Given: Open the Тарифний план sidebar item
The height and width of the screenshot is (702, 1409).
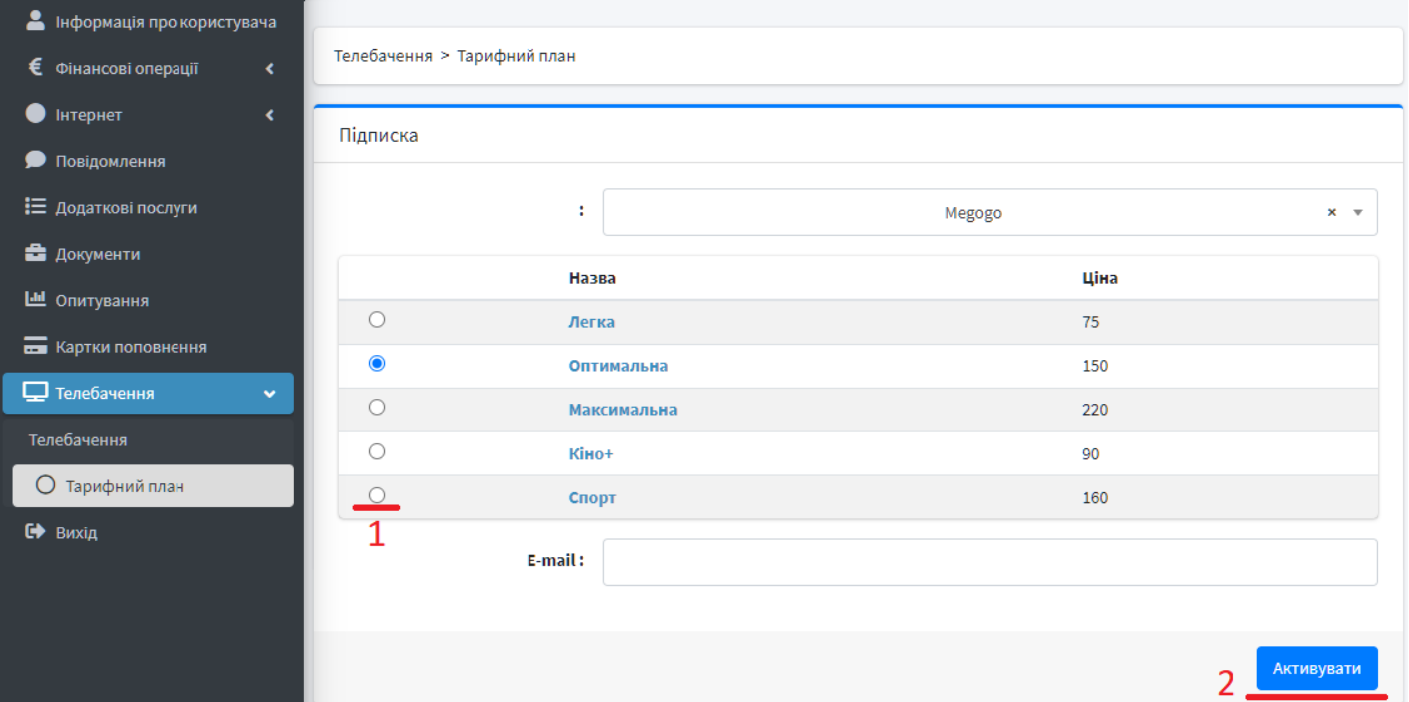Looking at the screenshot, I should click(x=124, y=486).
